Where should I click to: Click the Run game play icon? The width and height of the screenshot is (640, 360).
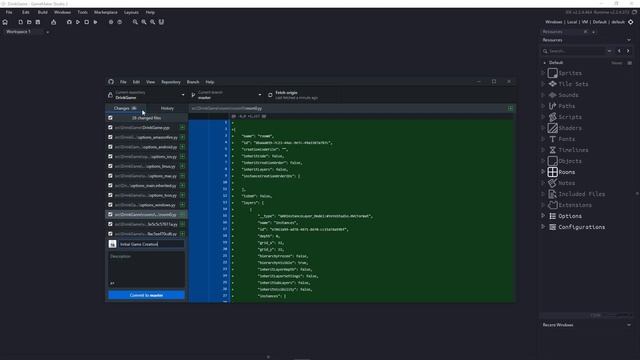click(78, 22)
